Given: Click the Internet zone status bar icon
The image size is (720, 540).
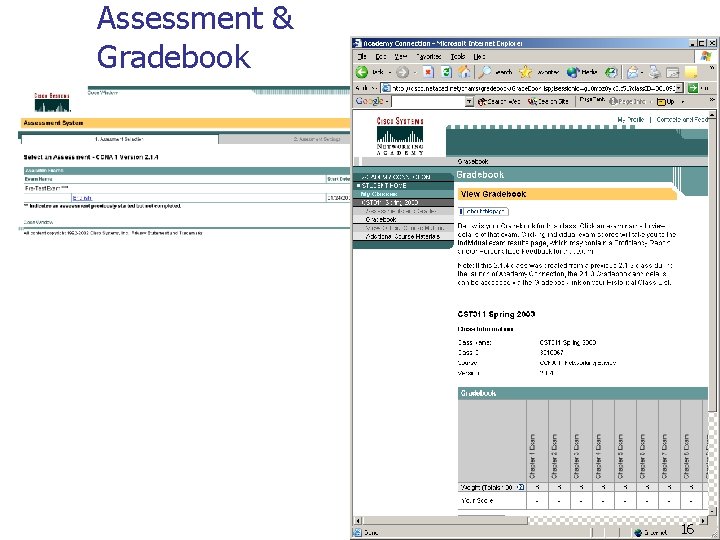Looking at the screenshot, I should click(x=637, y=533).
